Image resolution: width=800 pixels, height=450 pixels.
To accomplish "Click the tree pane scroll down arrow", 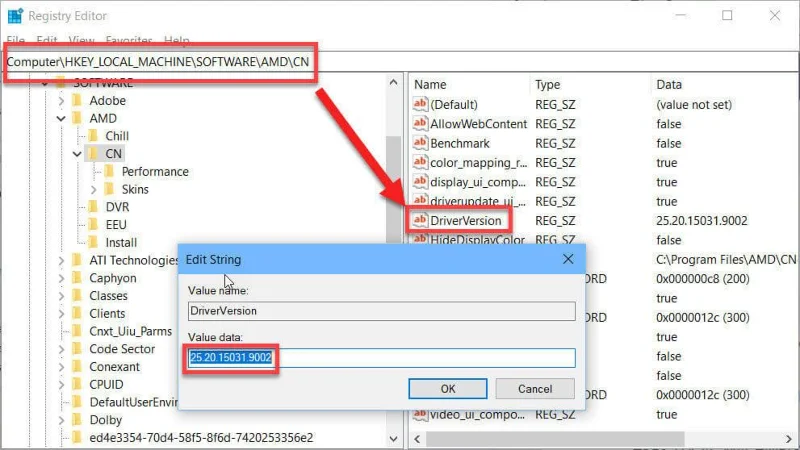I will [393, 439].
